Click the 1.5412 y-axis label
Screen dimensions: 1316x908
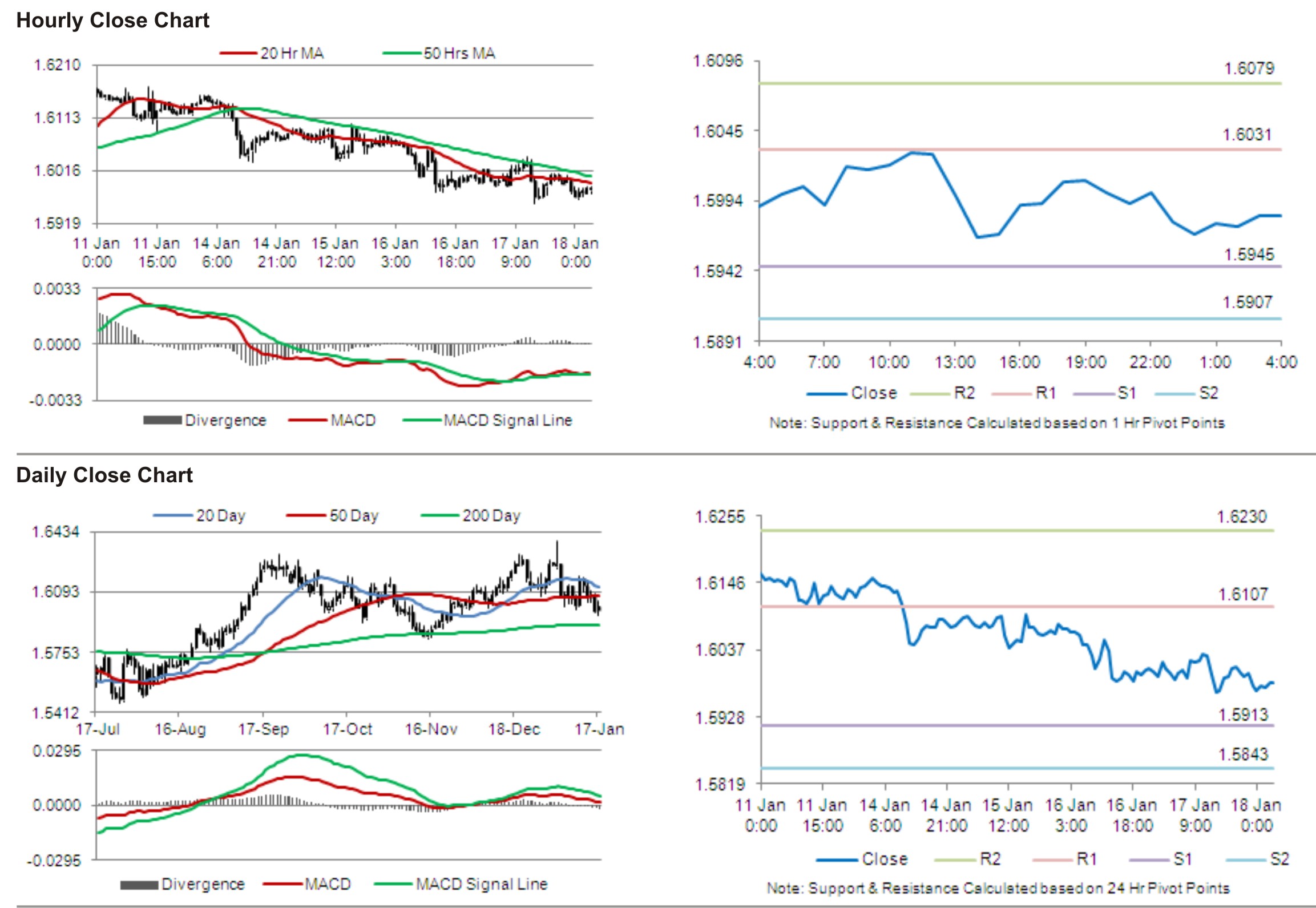coord(55,713)
